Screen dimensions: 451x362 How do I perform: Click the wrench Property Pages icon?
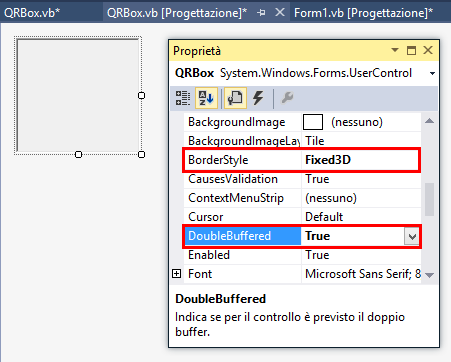click(x=287, y=98)
